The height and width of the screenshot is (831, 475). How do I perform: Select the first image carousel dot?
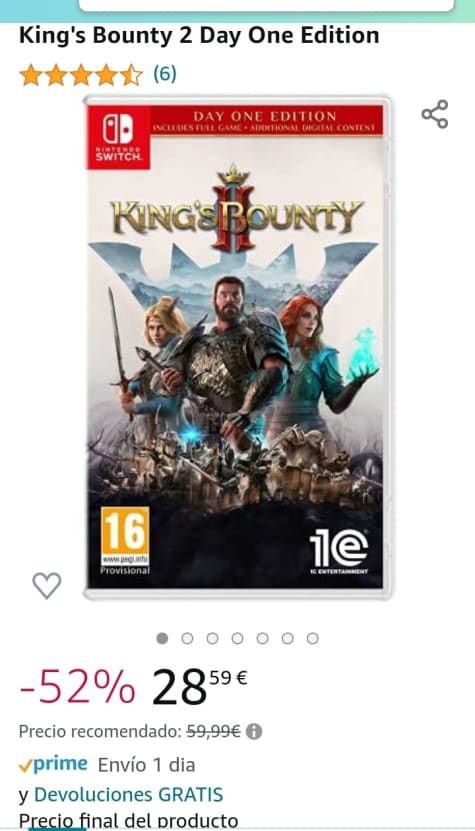point(162,638)
